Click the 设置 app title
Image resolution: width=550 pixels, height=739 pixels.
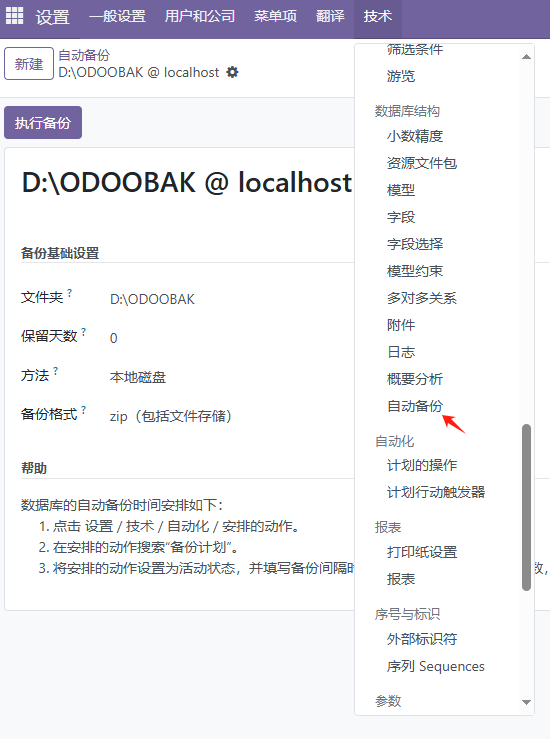click(52, 17)
